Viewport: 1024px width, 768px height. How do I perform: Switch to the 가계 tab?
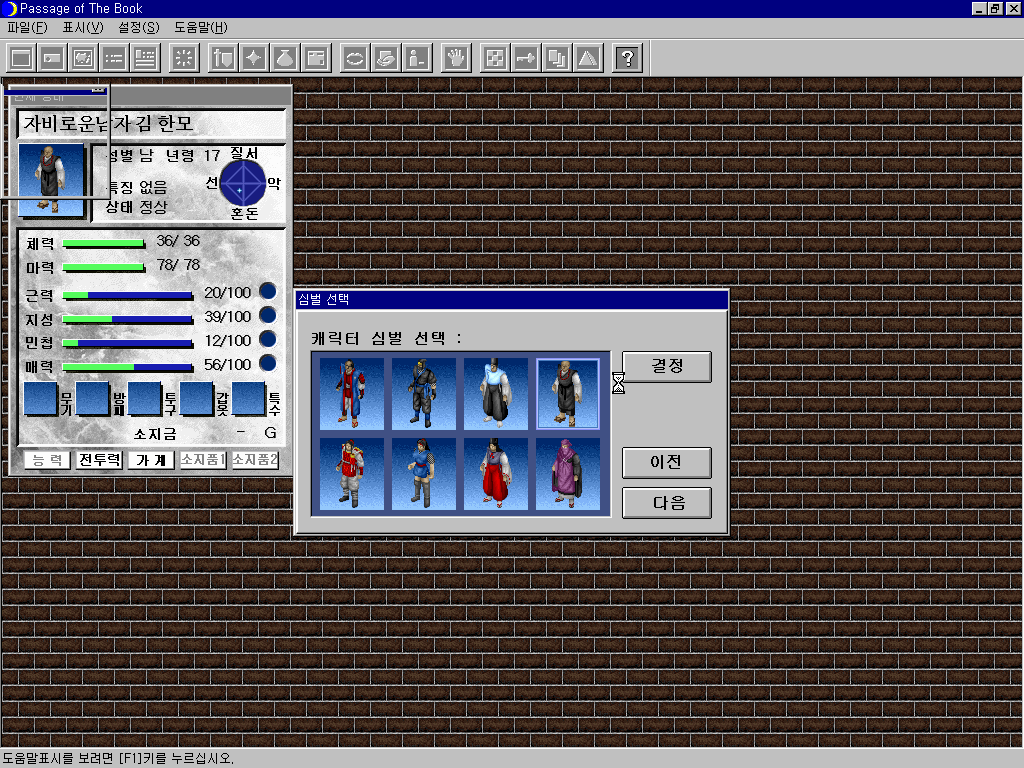pyautogui.click(x=152, y=460)
